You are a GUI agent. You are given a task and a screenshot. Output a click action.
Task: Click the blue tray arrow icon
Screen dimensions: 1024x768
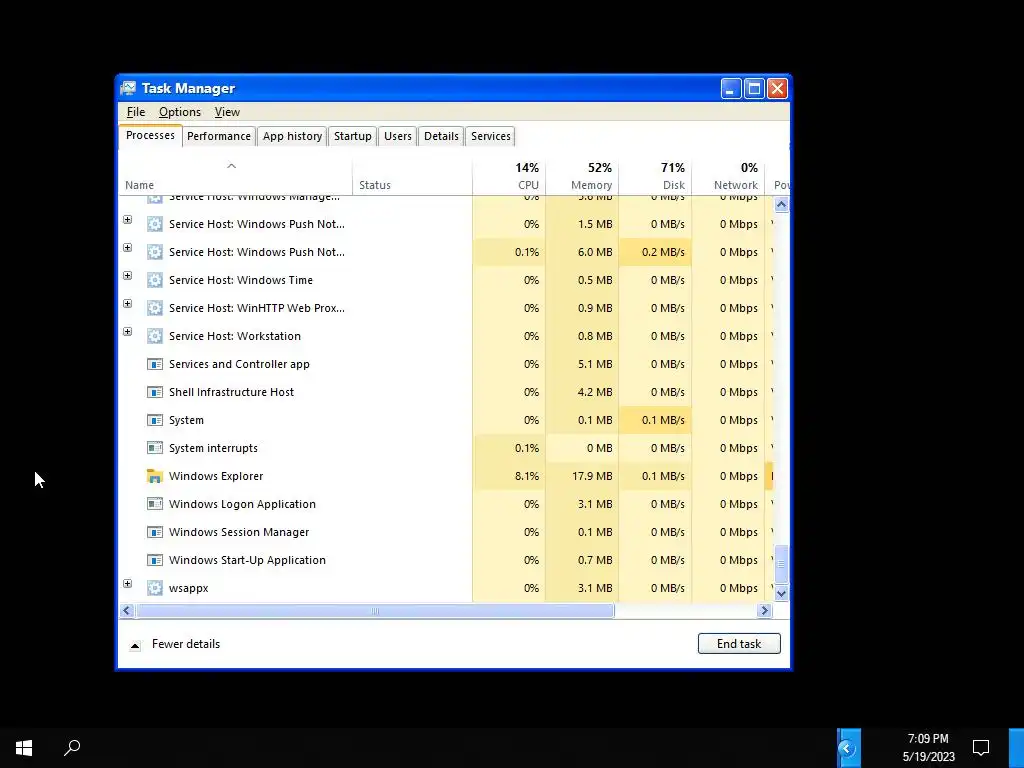pos(847,748)
